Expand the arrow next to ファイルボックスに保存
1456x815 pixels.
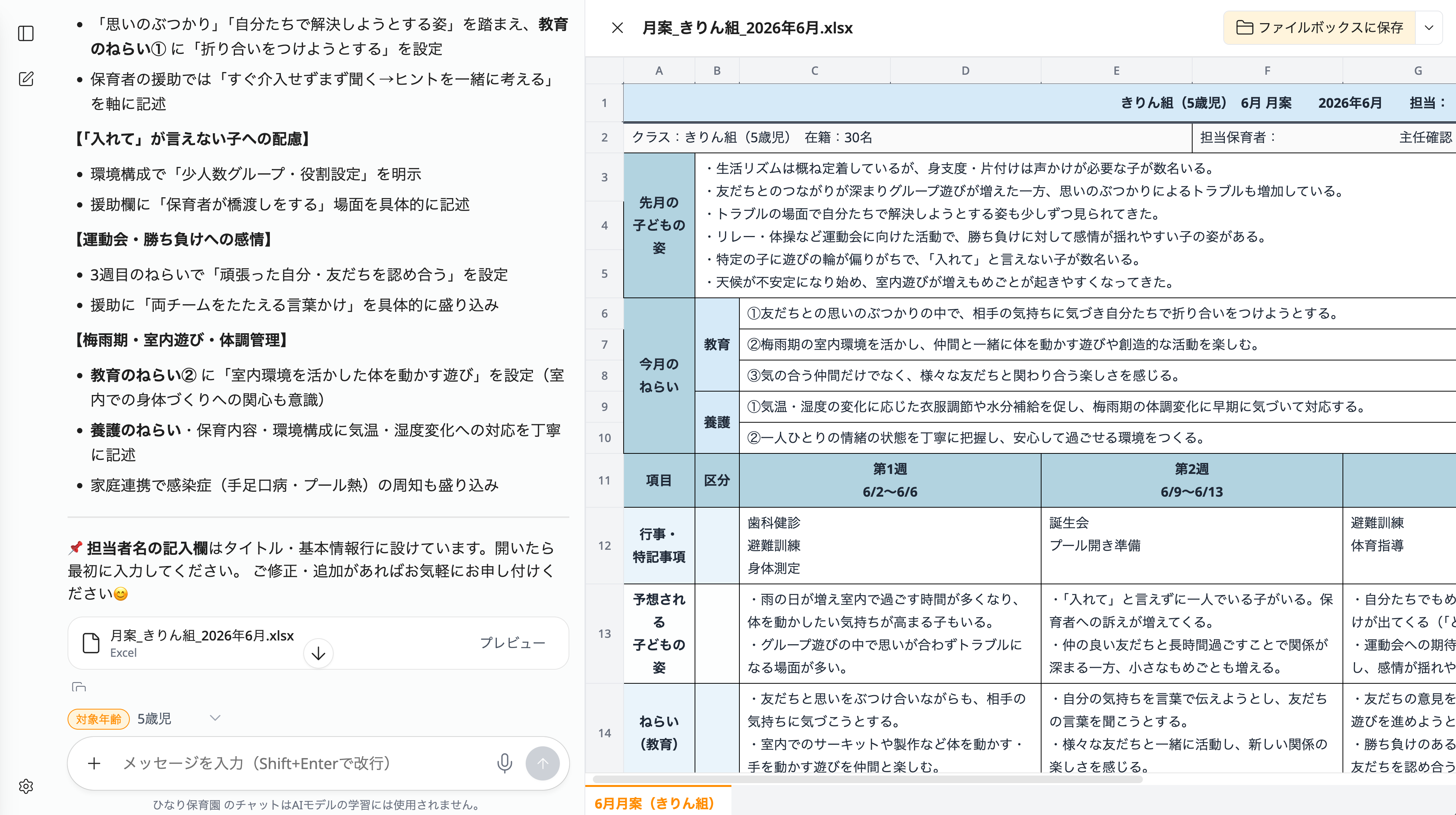[x=1429, y=28]
